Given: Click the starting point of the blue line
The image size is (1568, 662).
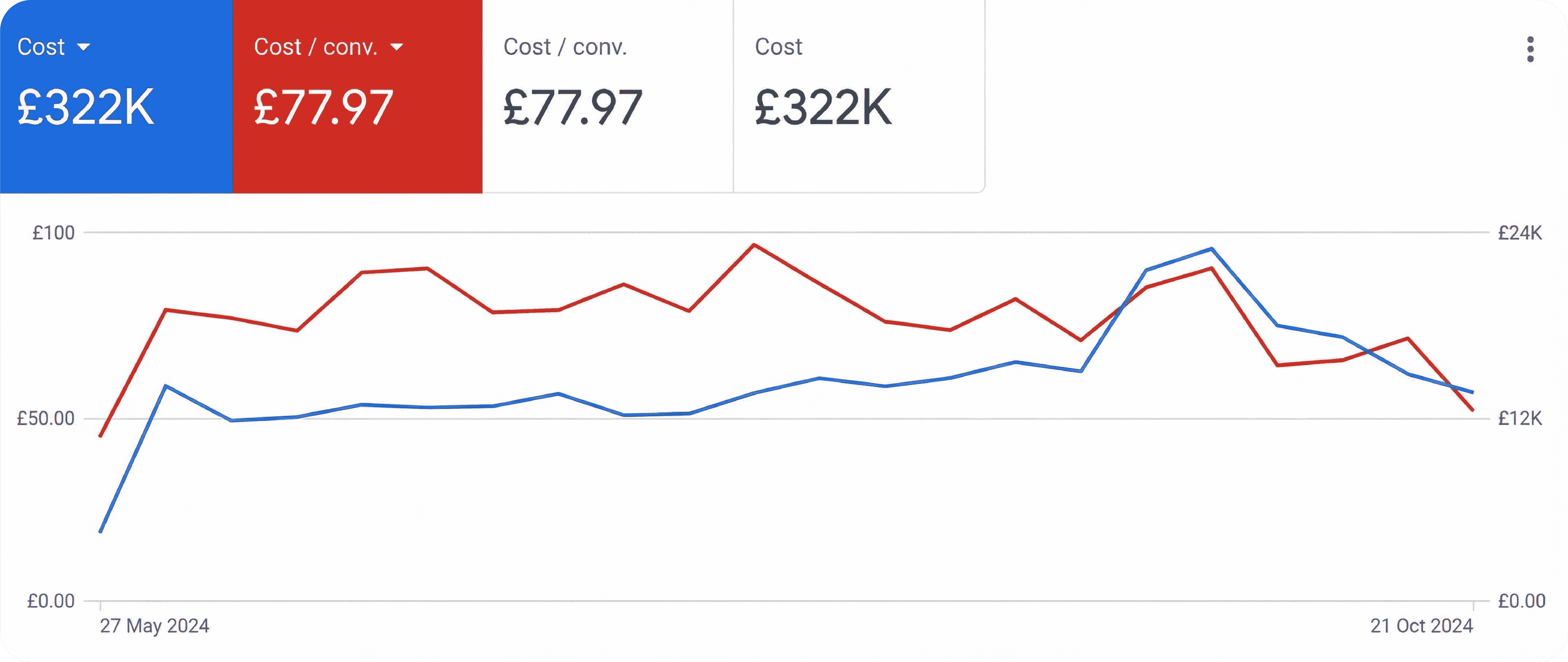Looking at the screenshot, I should 100,532.
